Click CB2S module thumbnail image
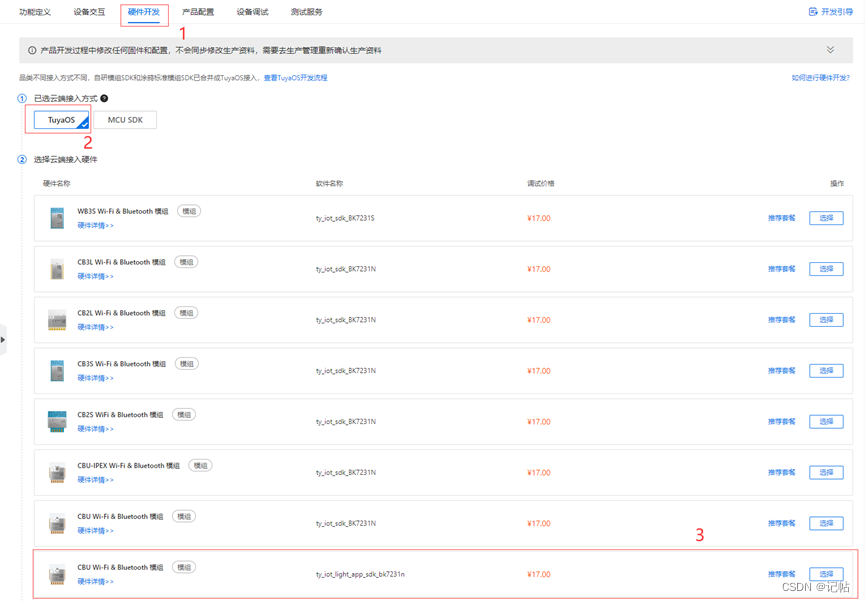Screen dimensions: 865x602 (57, 421)
